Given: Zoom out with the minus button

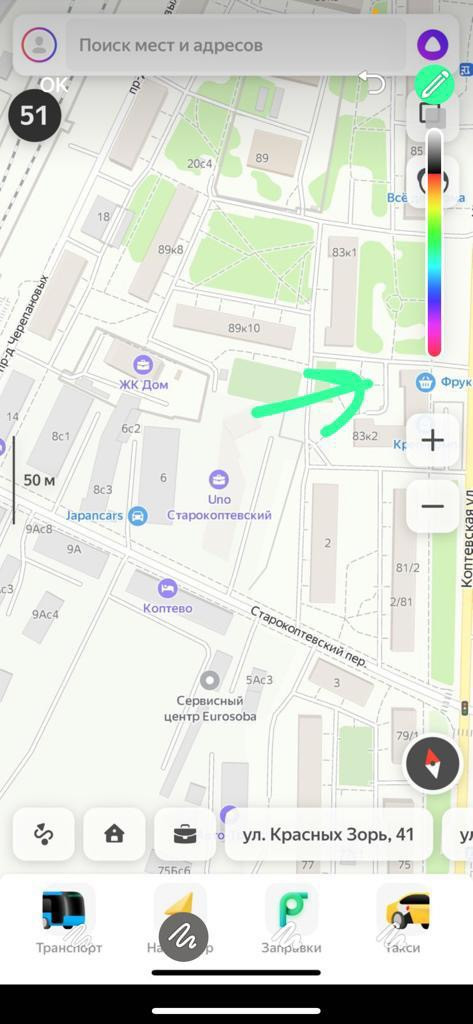Looking at the screenshot, I should pos(432,506).
